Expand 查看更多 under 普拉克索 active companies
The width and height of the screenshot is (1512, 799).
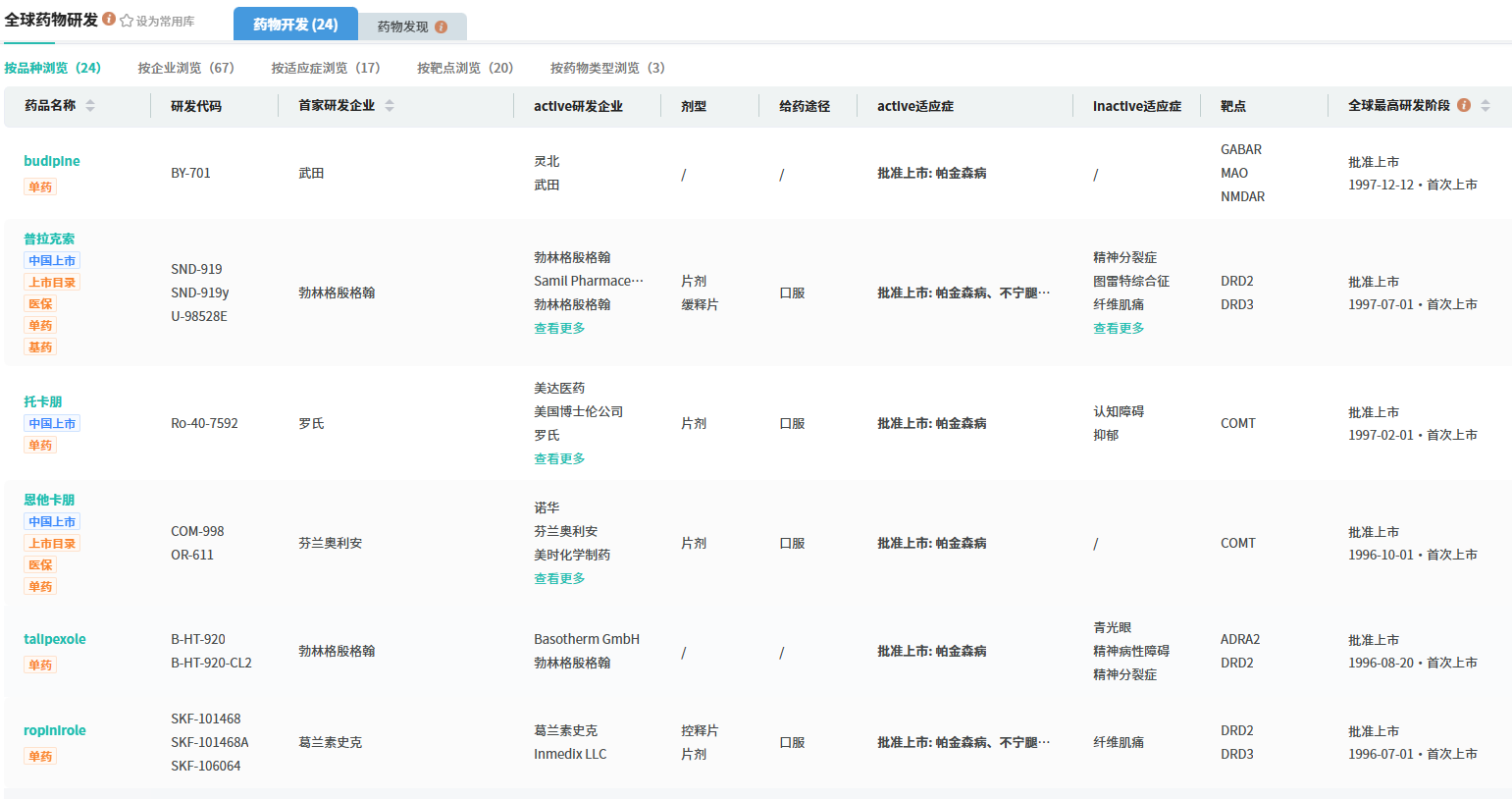559,328
